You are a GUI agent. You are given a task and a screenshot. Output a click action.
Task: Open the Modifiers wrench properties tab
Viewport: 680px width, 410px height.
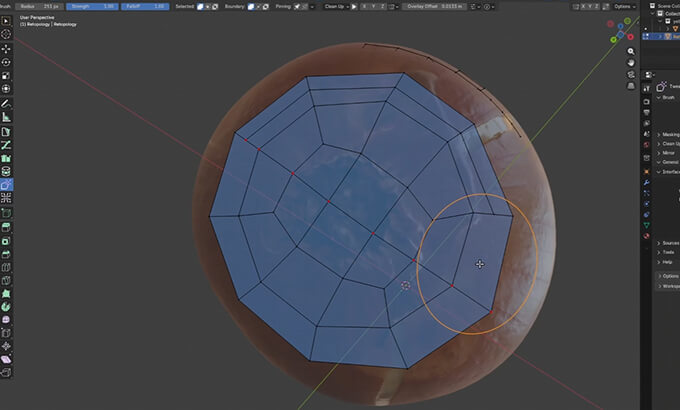coord(646,184)
